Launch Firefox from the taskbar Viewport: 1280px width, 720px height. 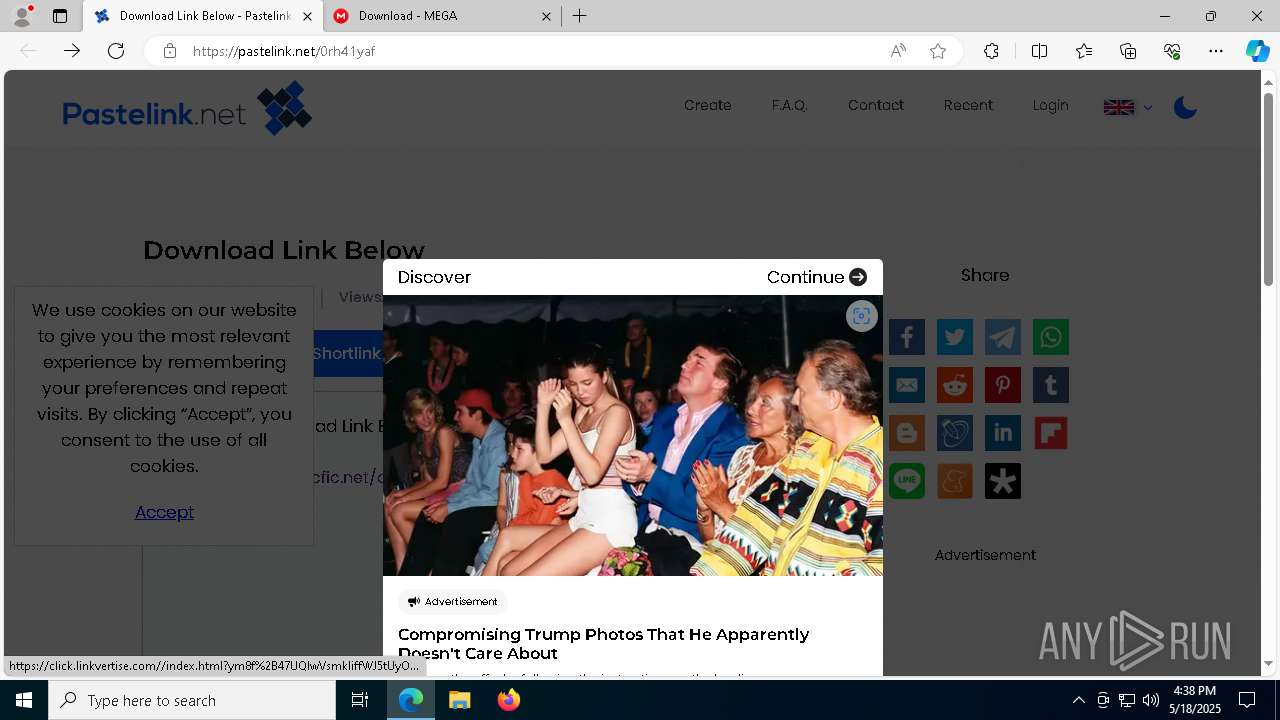pyautogui.click(x=509, y=700)
